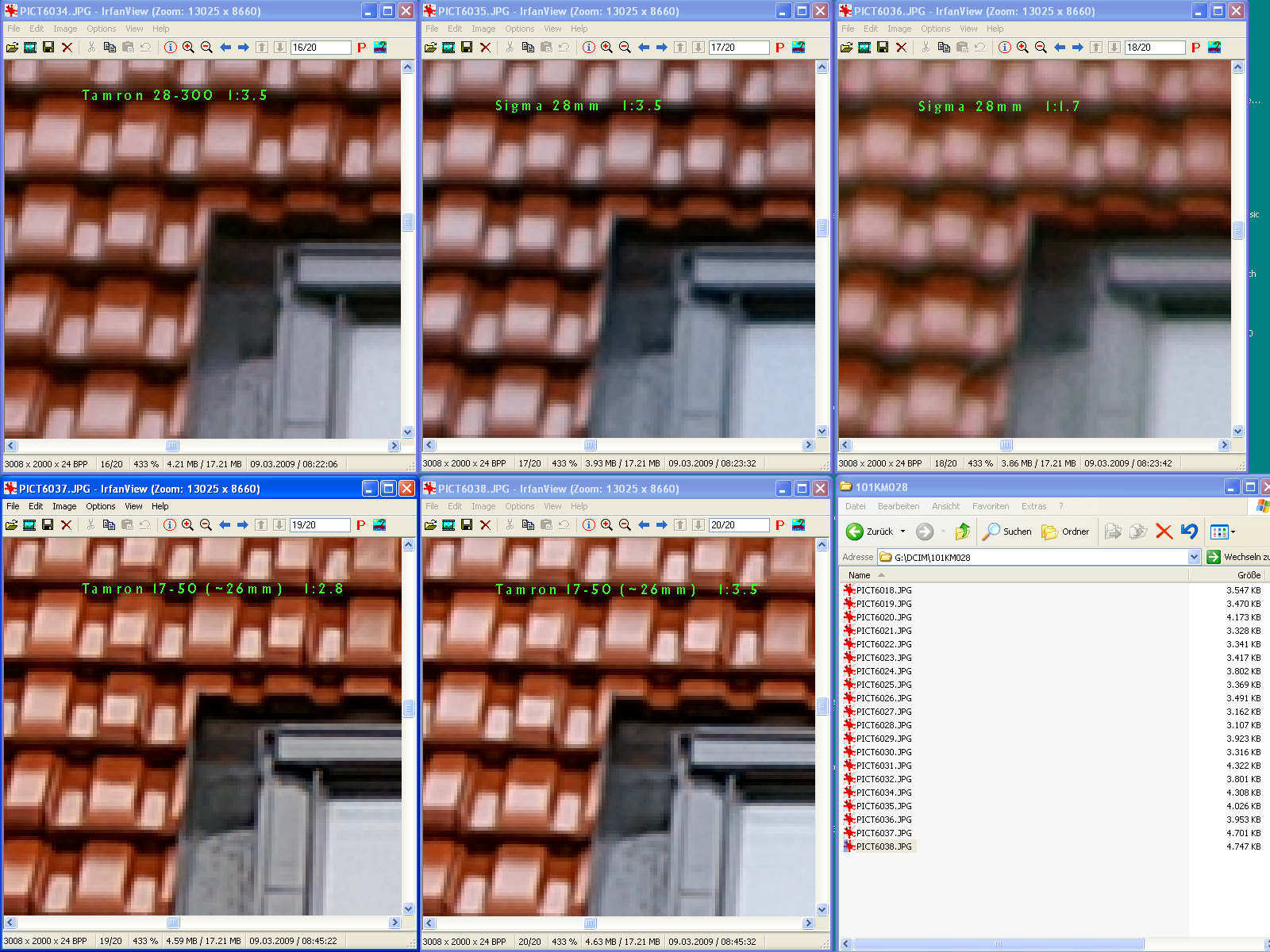The width and height of the screenshot is (1270, 952).
Task: Click the Explorer Up folder icon
Action: [962, 532]
